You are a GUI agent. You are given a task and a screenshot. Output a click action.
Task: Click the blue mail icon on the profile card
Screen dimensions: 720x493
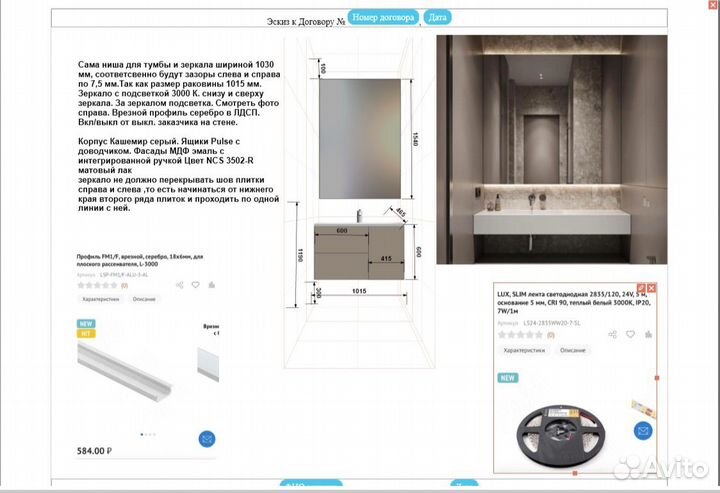pyautogui.click(x=207, y=439)
